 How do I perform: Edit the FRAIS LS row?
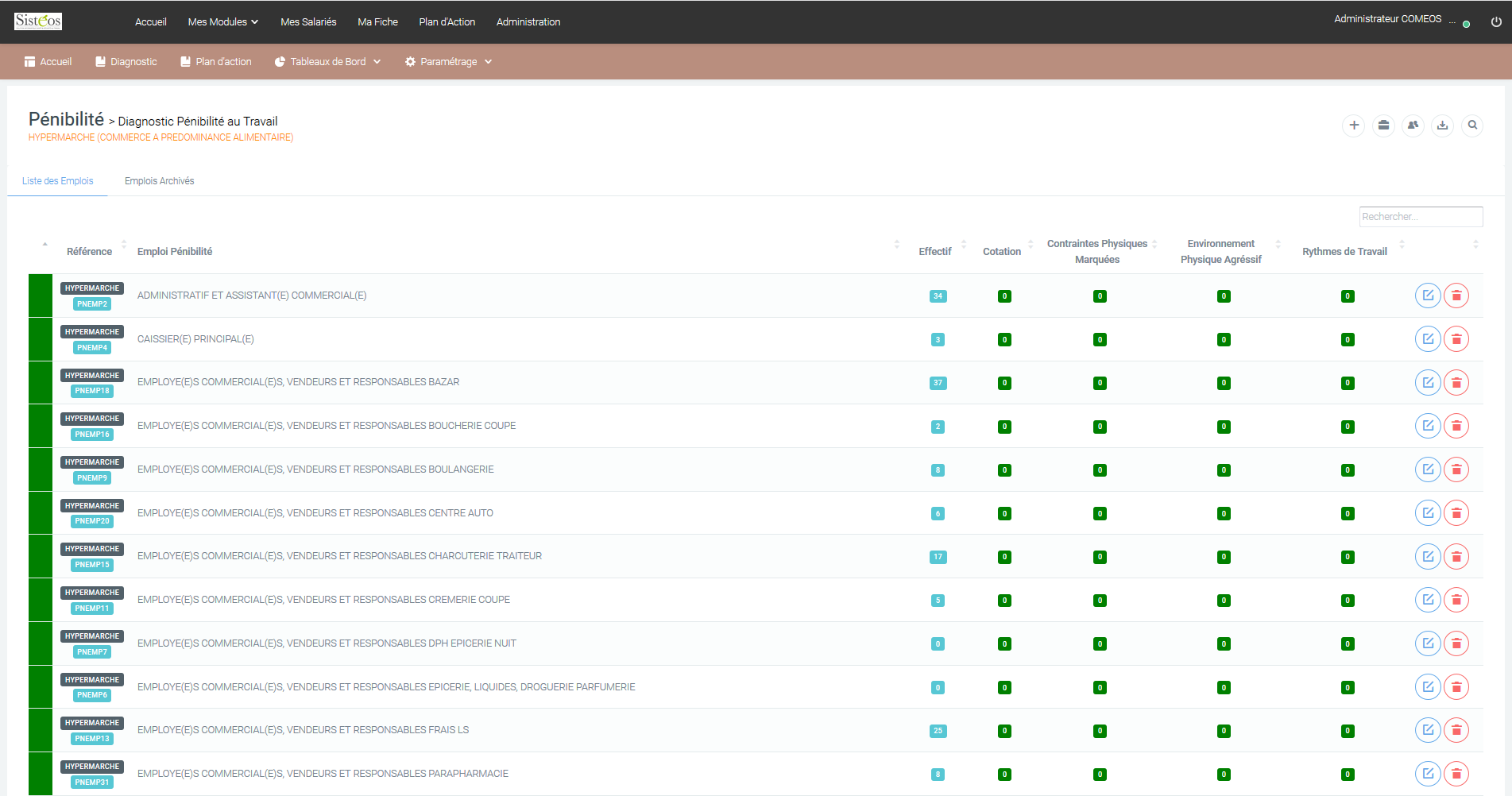[x=1428, y=730]
